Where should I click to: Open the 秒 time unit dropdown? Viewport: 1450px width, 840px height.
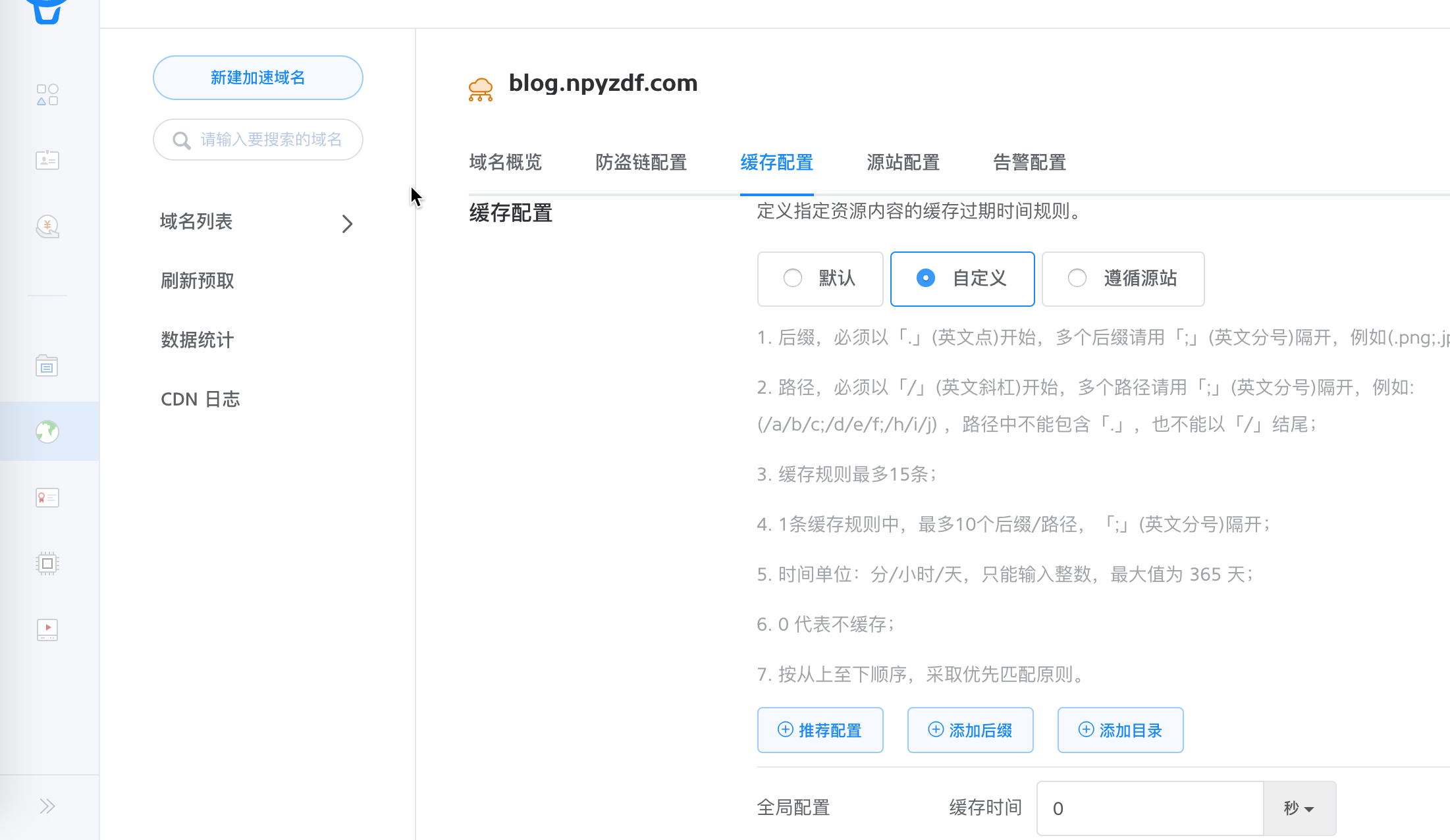[x=1299, y=808]
